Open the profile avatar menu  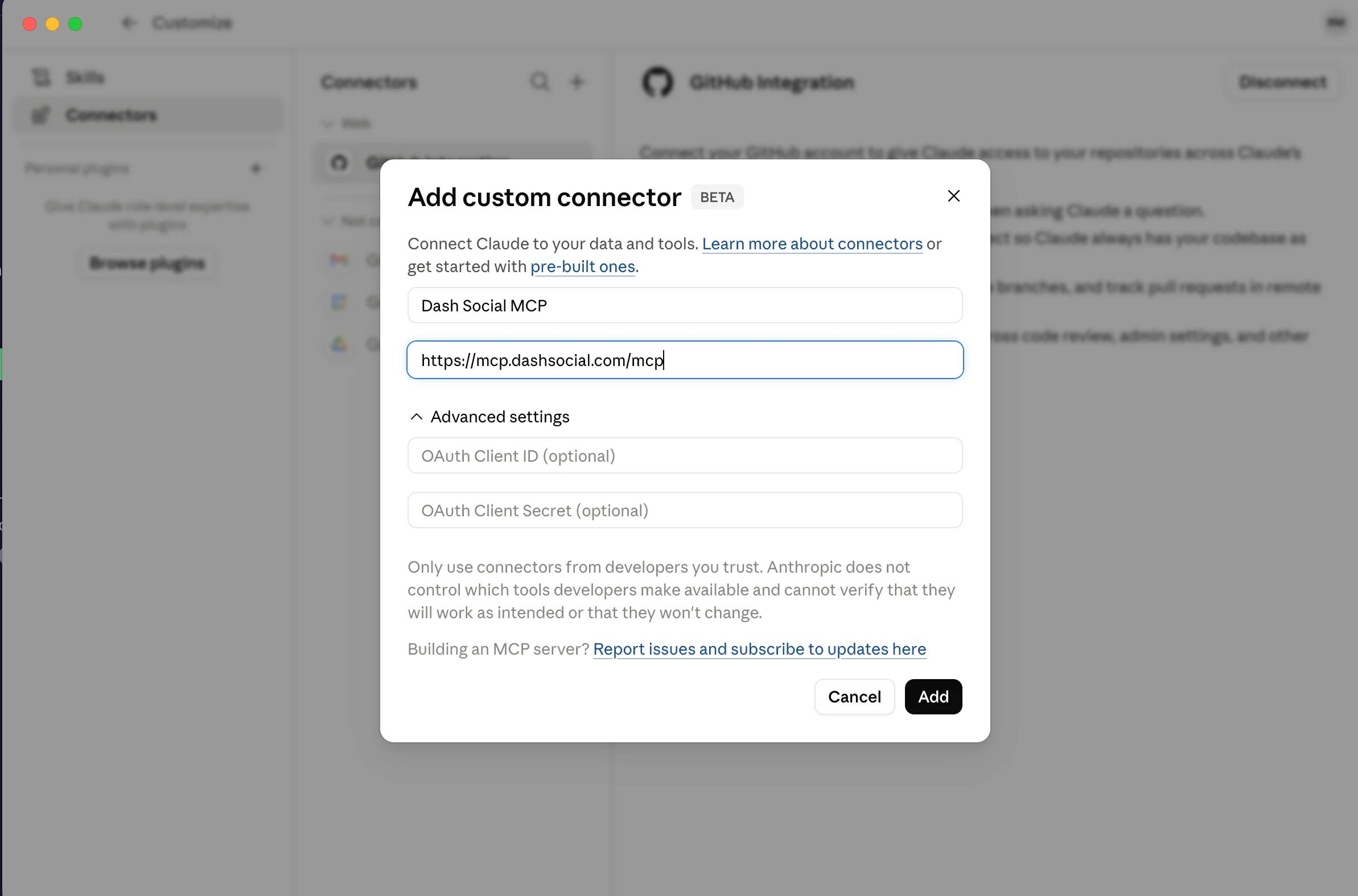tap(1336, 23)
